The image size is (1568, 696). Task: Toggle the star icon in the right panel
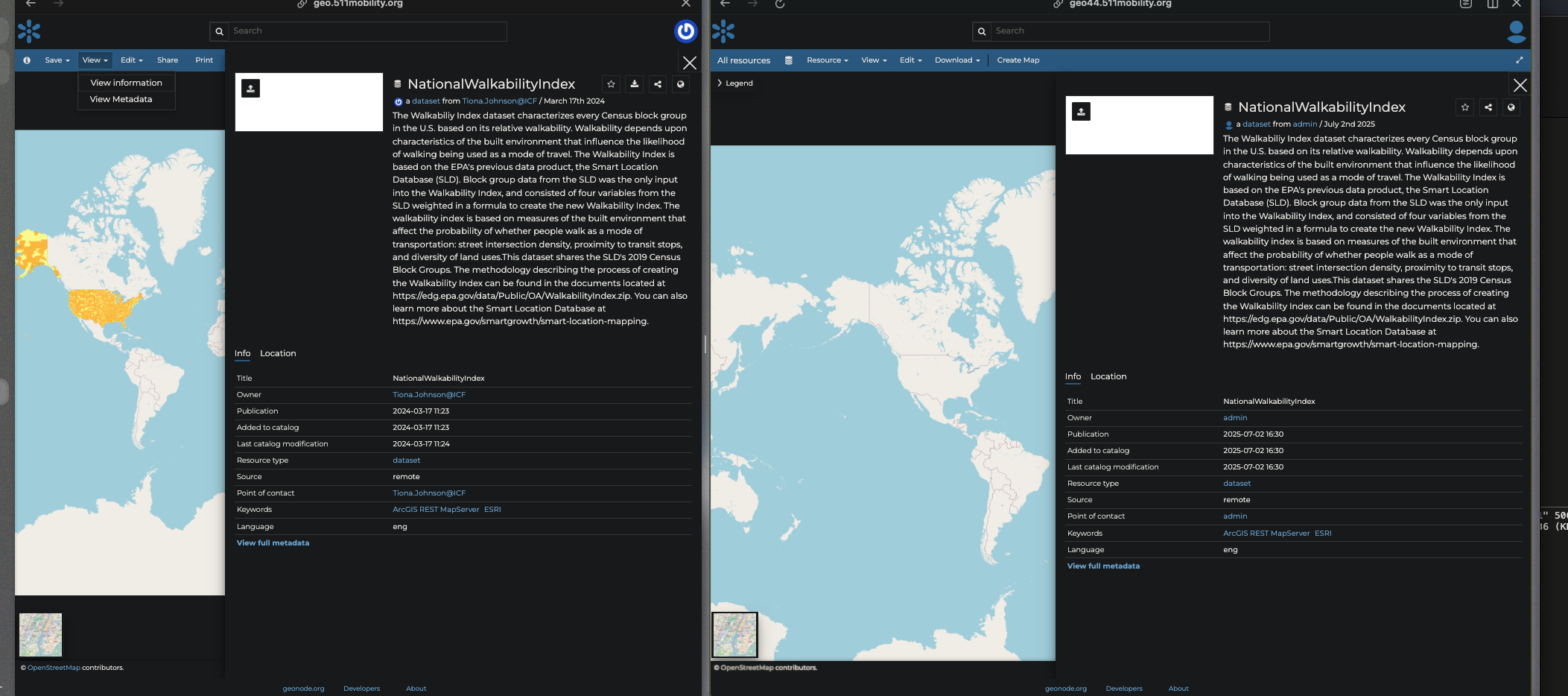pyautogui.click(x=1464, y=107)
